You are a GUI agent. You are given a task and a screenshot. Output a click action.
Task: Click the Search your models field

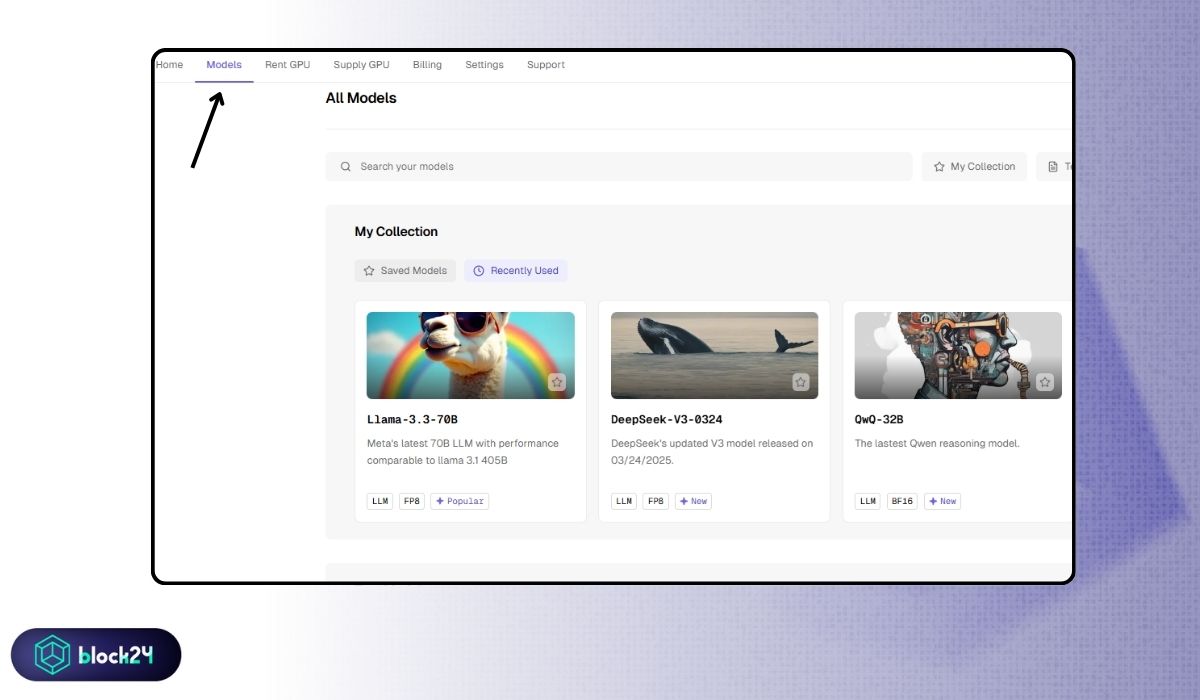point(619,167)
